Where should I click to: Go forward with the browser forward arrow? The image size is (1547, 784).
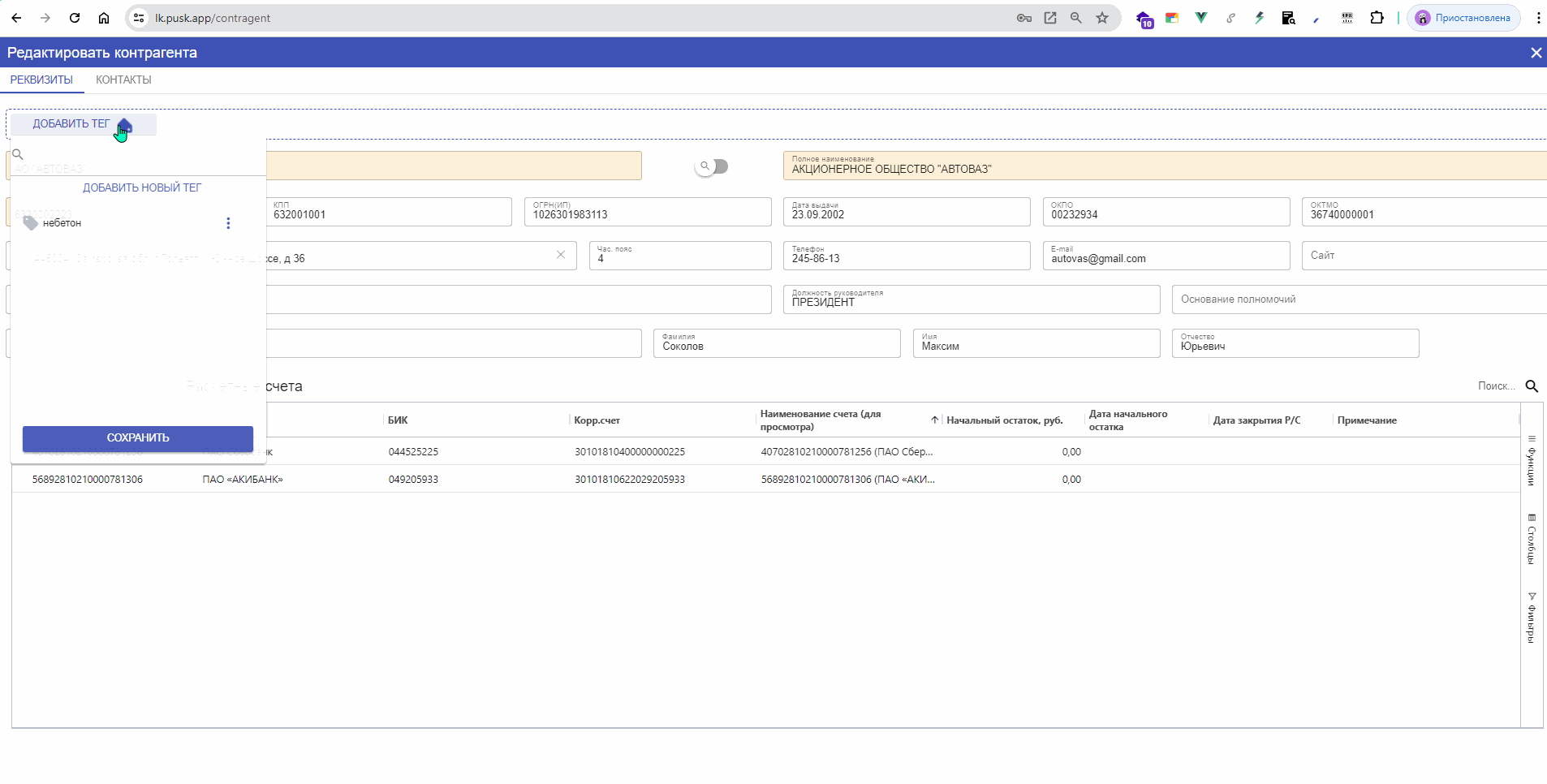click(45, 18)
